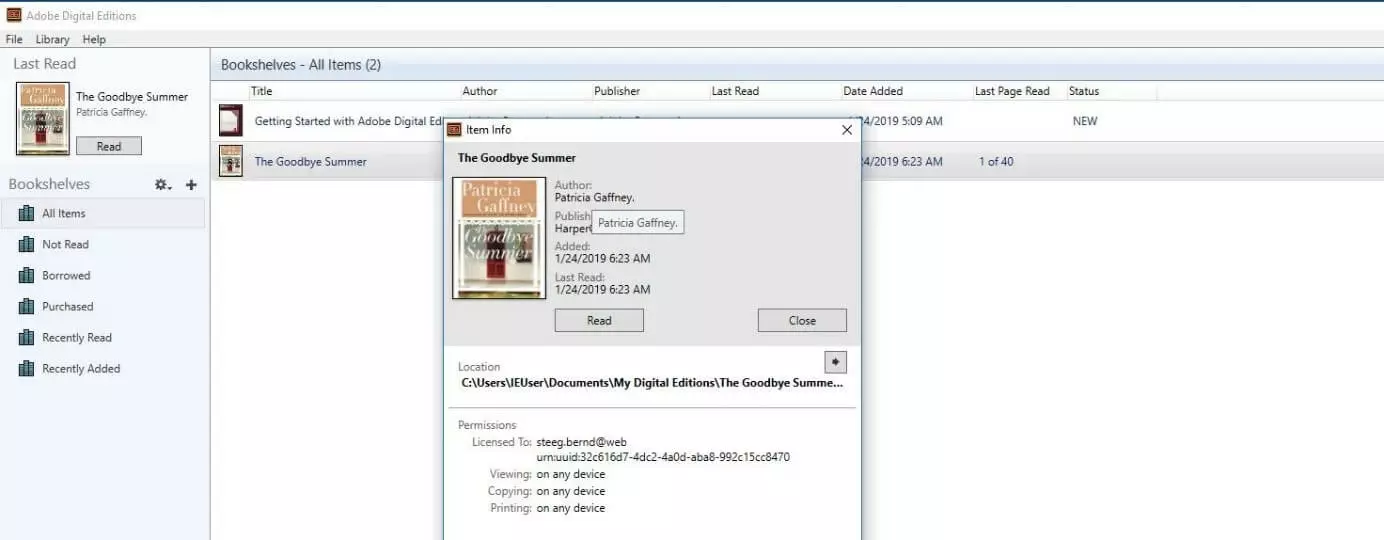Click the Adobe Digital Editions title bar icon
Image resolution: width=1384 pixels, height=540 pixels.
[x=13, y=15]
